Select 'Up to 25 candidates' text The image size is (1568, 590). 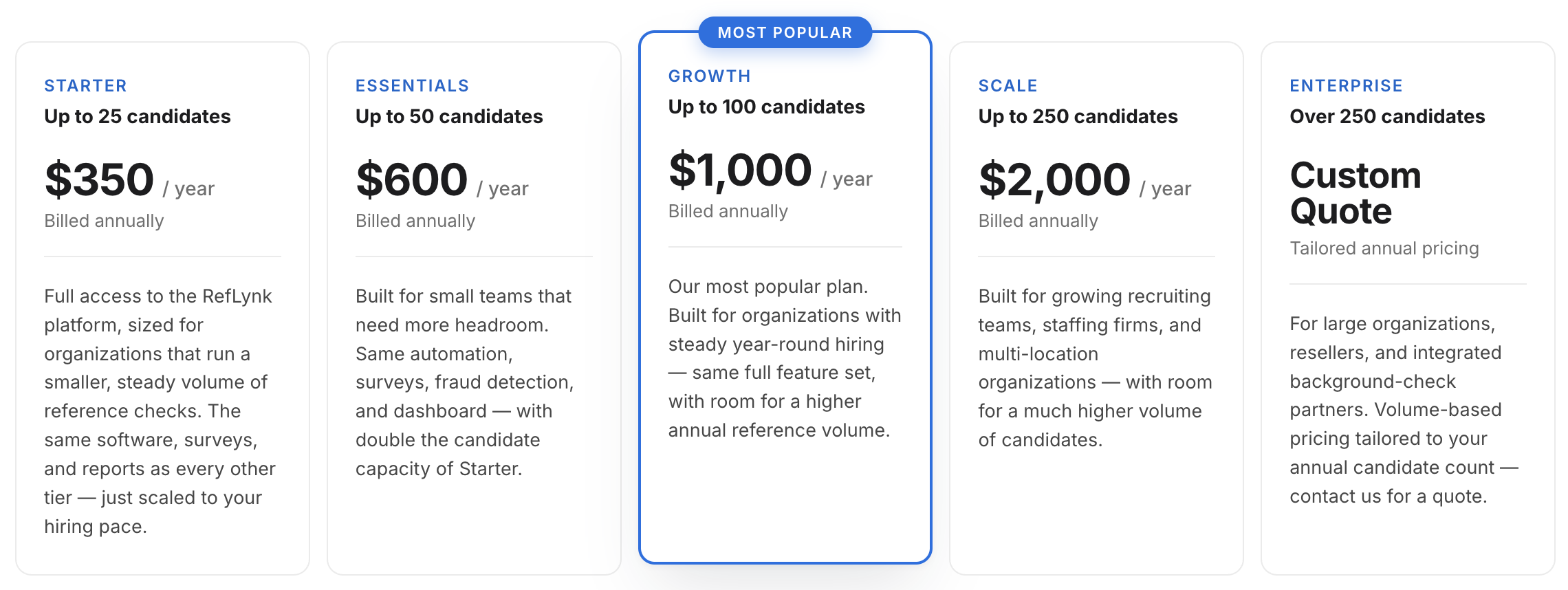tap(138, 117)
